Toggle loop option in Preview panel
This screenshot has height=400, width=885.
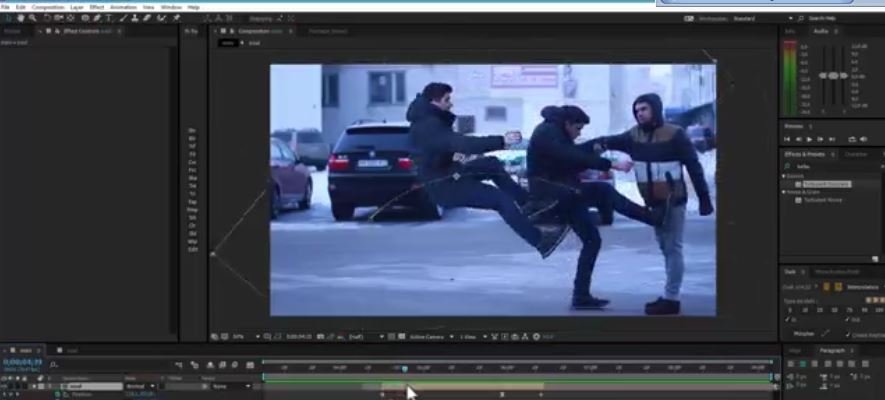tap(852, 139)
